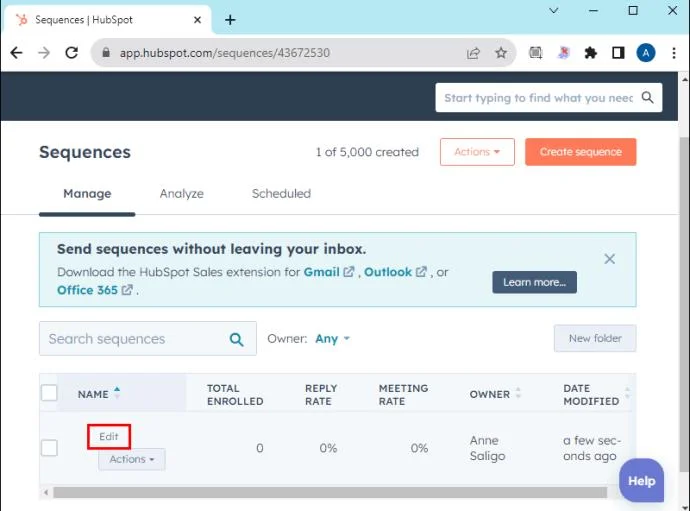The height and width of the screenshot is (511, 690).
Task: Toggle the browser side panel icon
Action: [x=618, y=53]
